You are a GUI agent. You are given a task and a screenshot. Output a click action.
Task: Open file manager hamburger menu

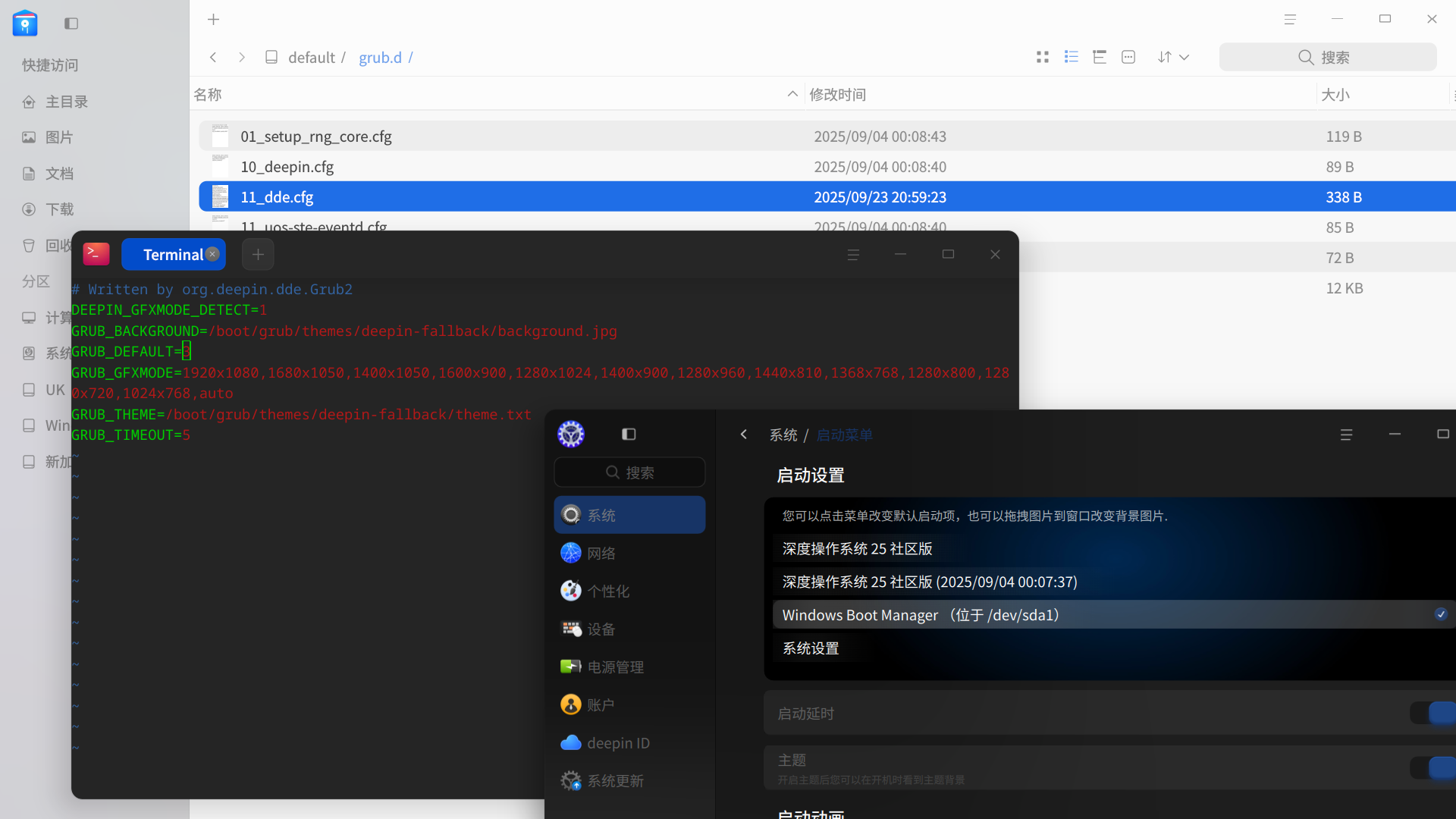pyautogui.click(x=1290, y=20)
